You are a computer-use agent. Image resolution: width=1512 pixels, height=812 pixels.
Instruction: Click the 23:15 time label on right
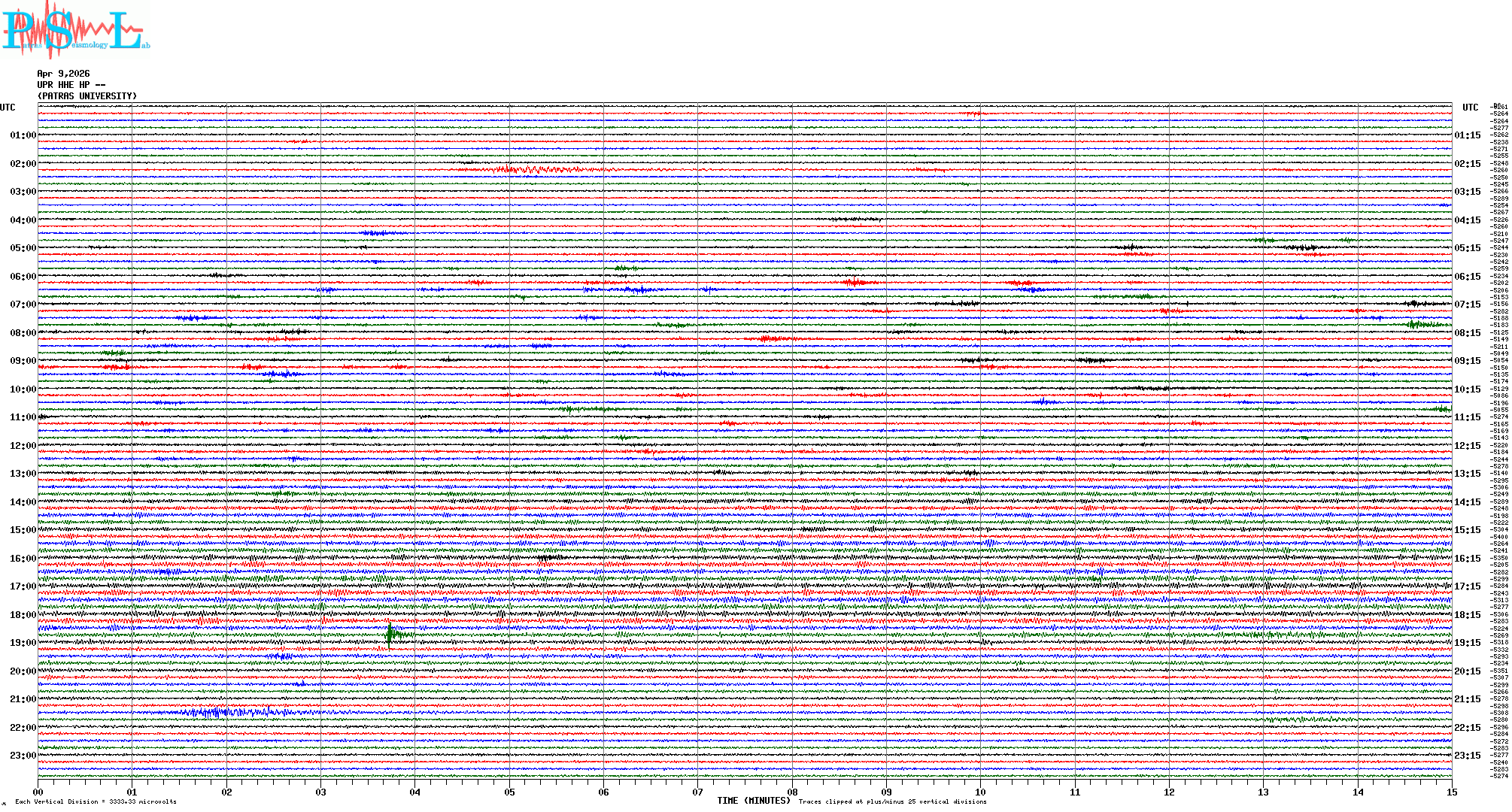1467,756
